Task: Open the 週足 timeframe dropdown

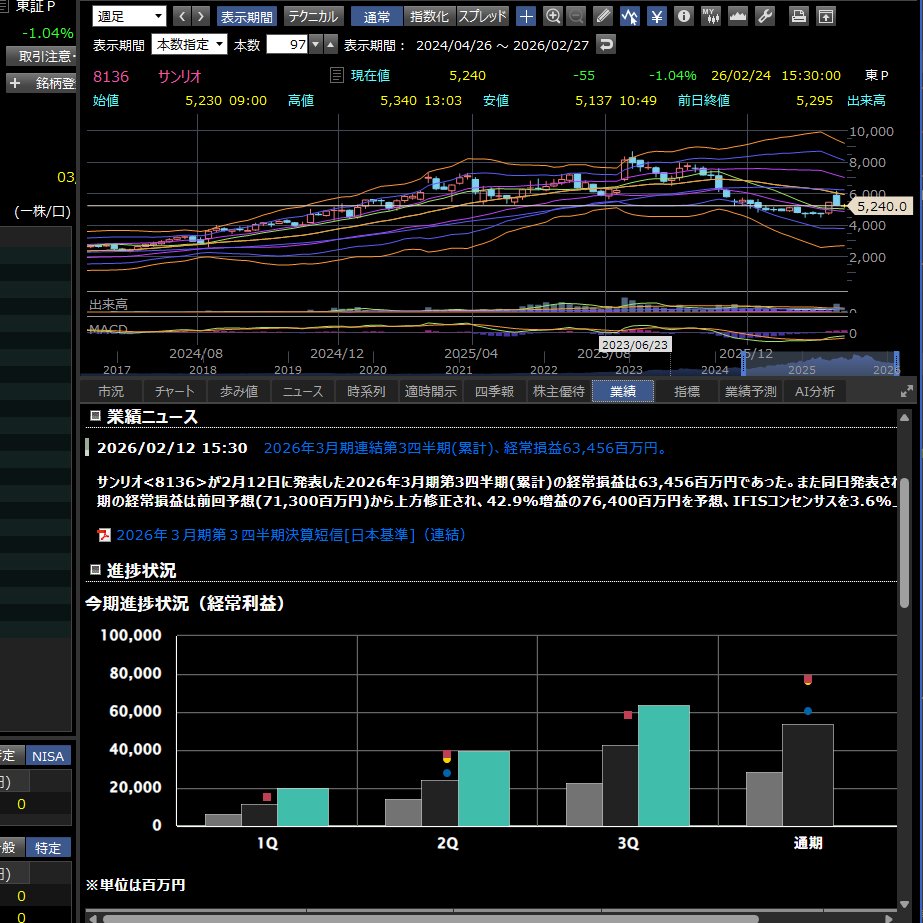Action: pyautogui.click(x=129, y=16)
